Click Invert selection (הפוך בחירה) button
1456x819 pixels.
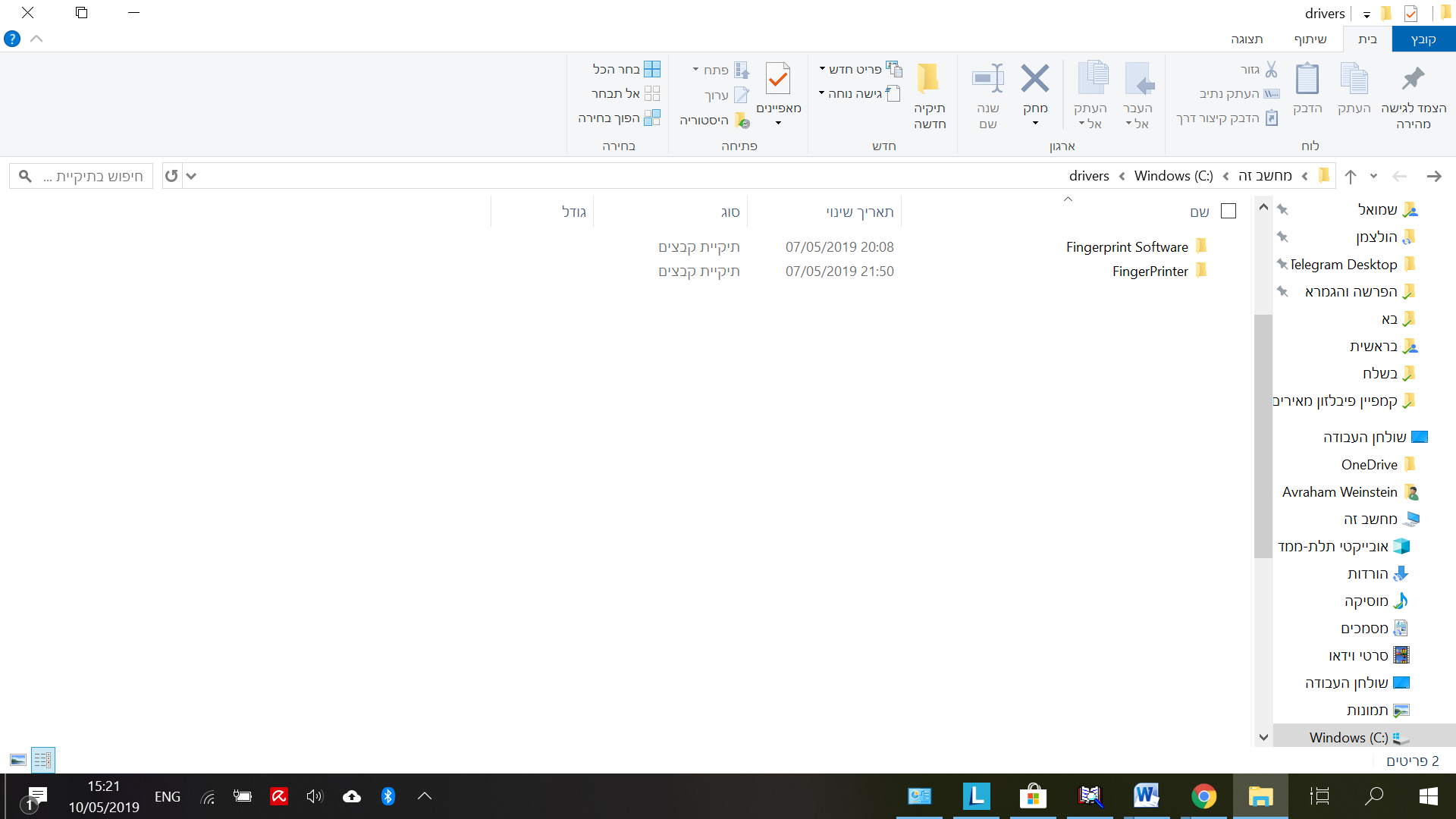click(x=619, y=118)
